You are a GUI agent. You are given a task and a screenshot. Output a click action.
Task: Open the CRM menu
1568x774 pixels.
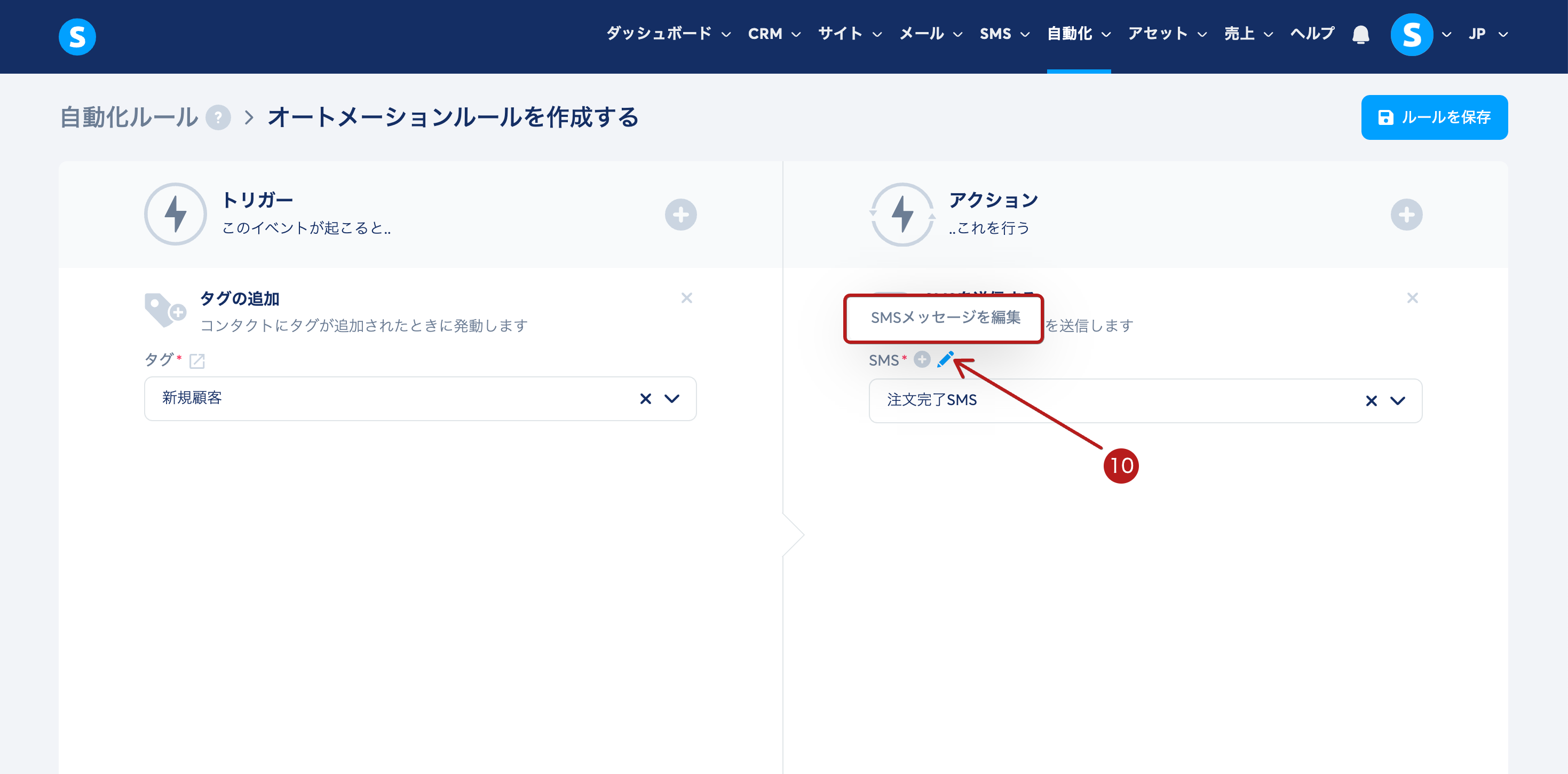(x=774, y=34)
